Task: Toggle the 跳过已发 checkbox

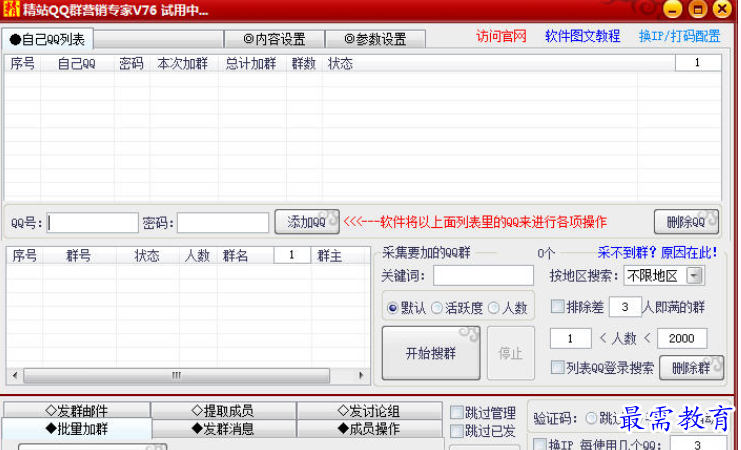Action: [x=457, y=431]
